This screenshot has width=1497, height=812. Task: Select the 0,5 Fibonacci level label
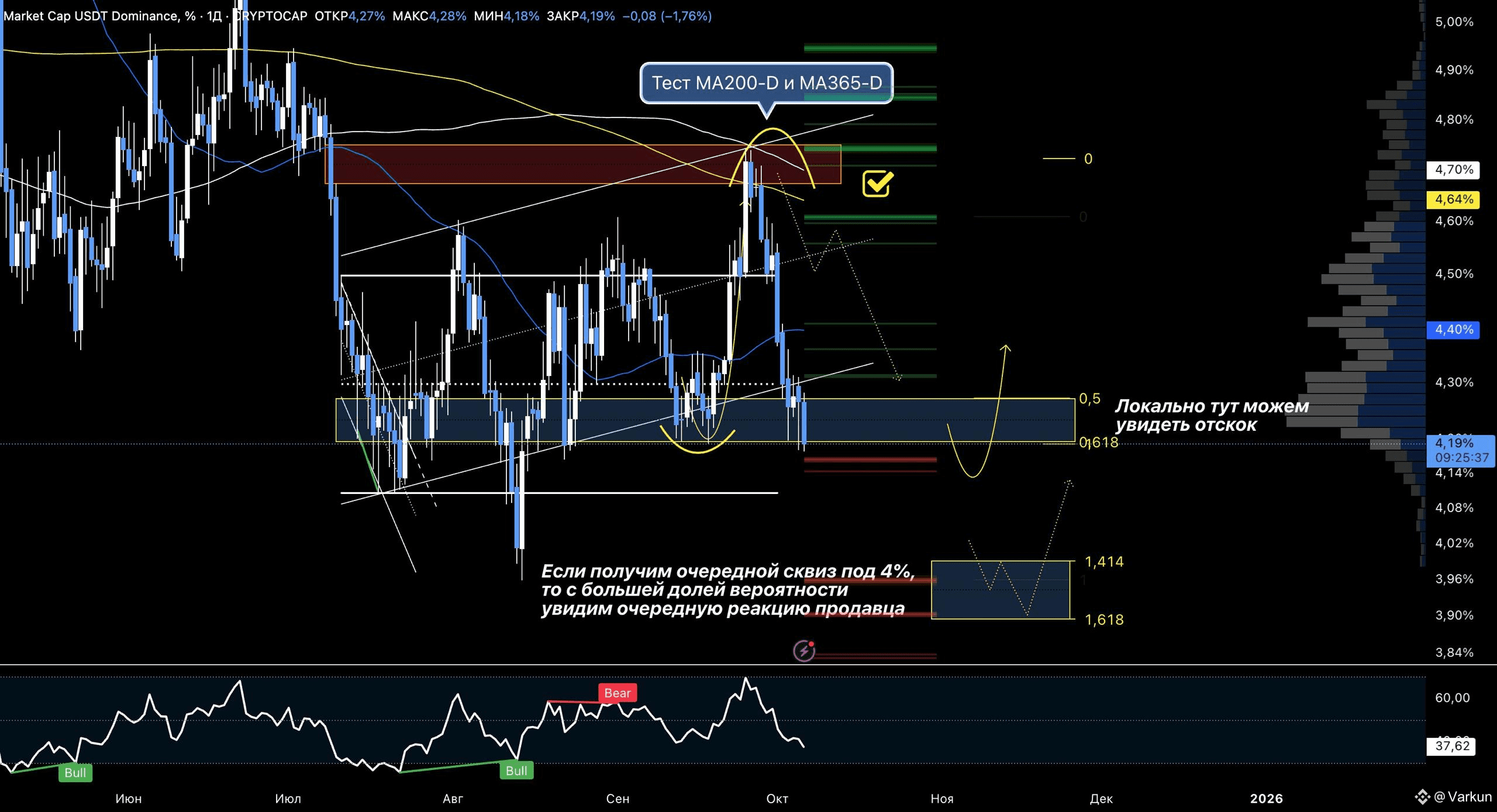(x=1089, y=399)
